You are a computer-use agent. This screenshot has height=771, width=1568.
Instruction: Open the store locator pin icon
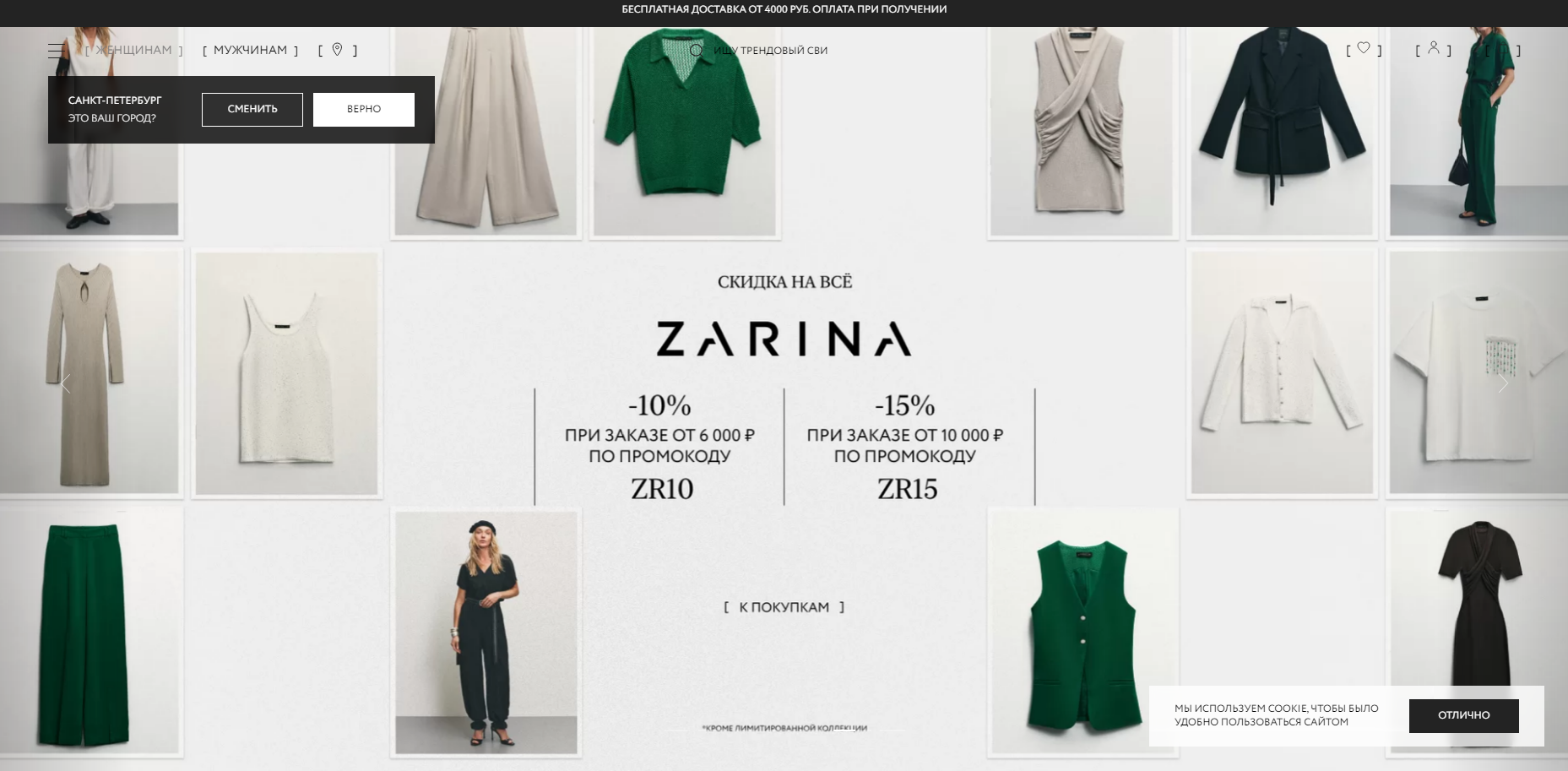[337, 50]
